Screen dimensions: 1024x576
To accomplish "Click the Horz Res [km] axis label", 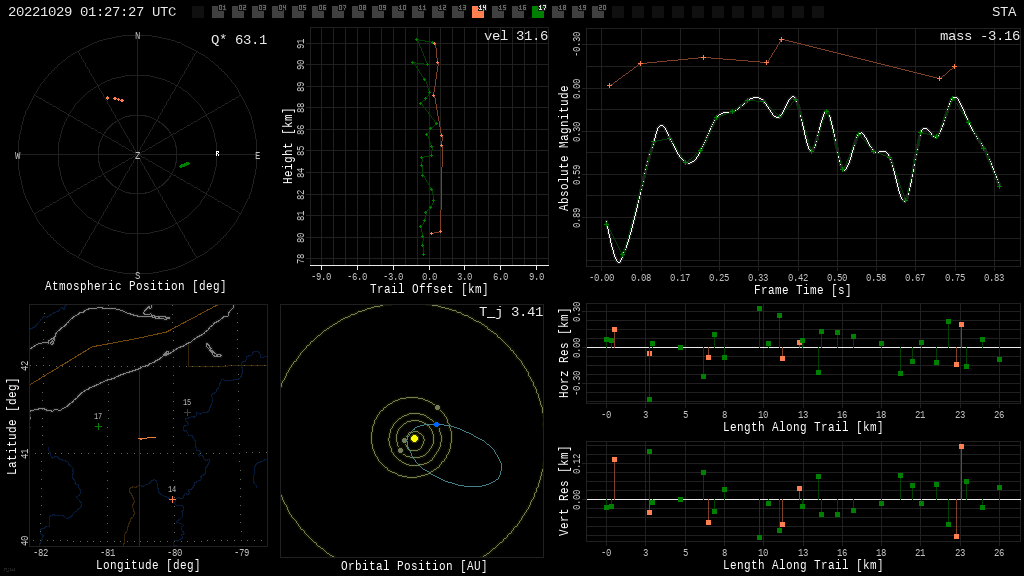I will tap(564, 353).
